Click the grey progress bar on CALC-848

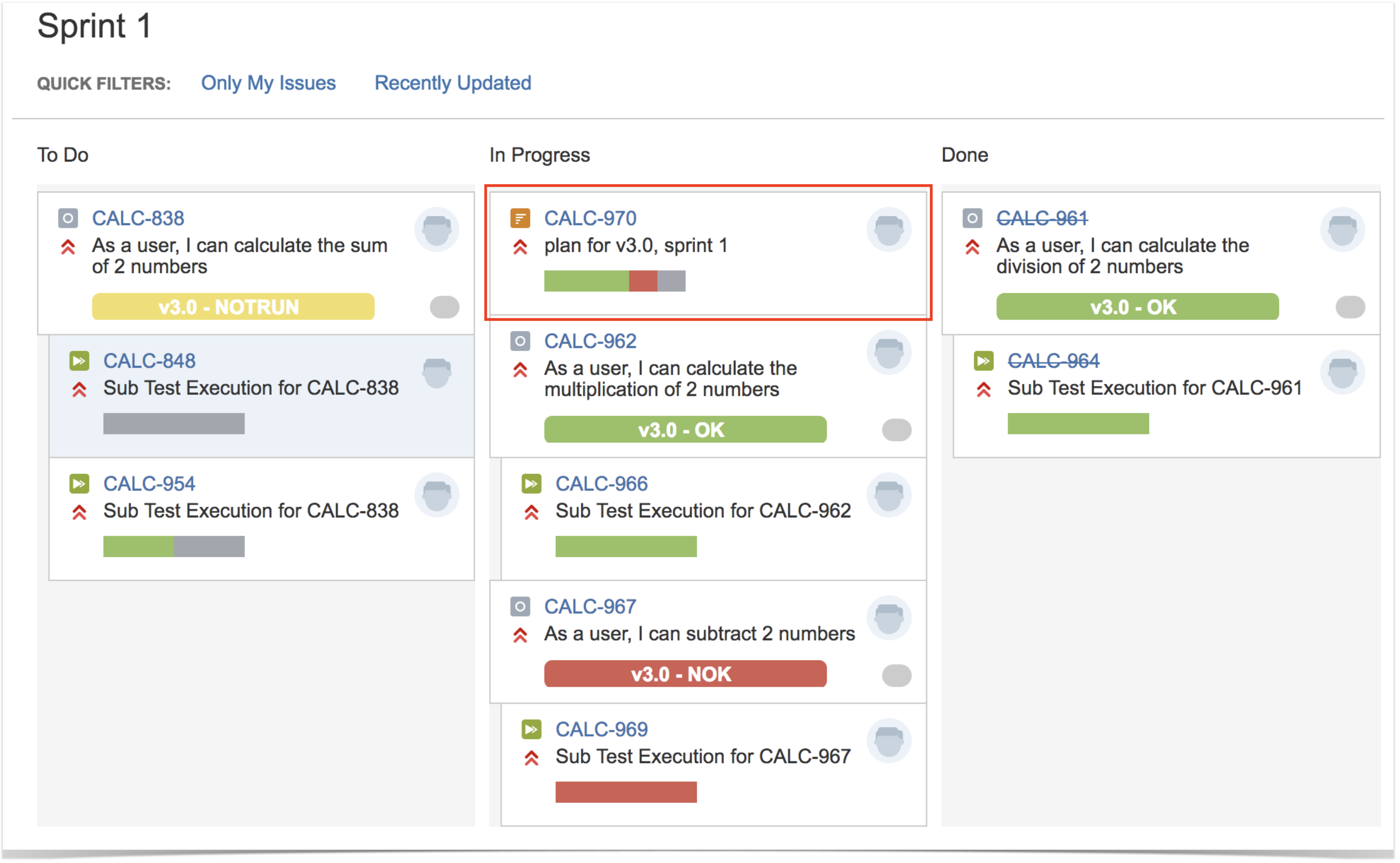coord(174,423)
